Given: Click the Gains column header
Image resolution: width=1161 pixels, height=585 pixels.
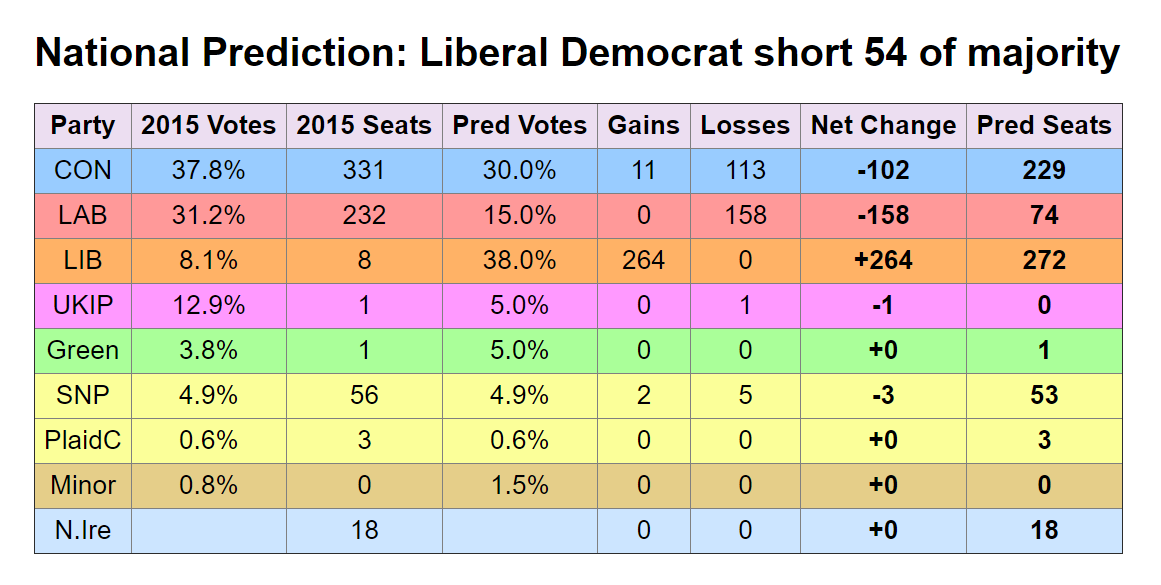Looking at the screenshot, I should pyautogui.click(x=643, y=126).
